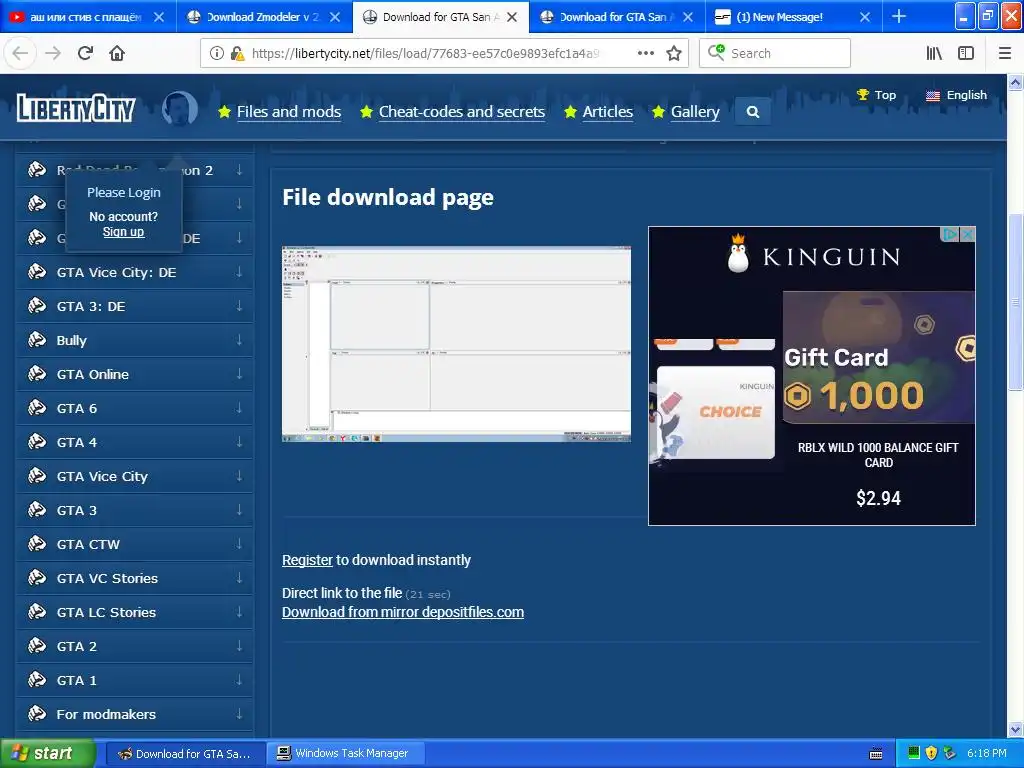Open the Library icon in toolbar
The image size is (1024, 768).
tap(934, 53)
